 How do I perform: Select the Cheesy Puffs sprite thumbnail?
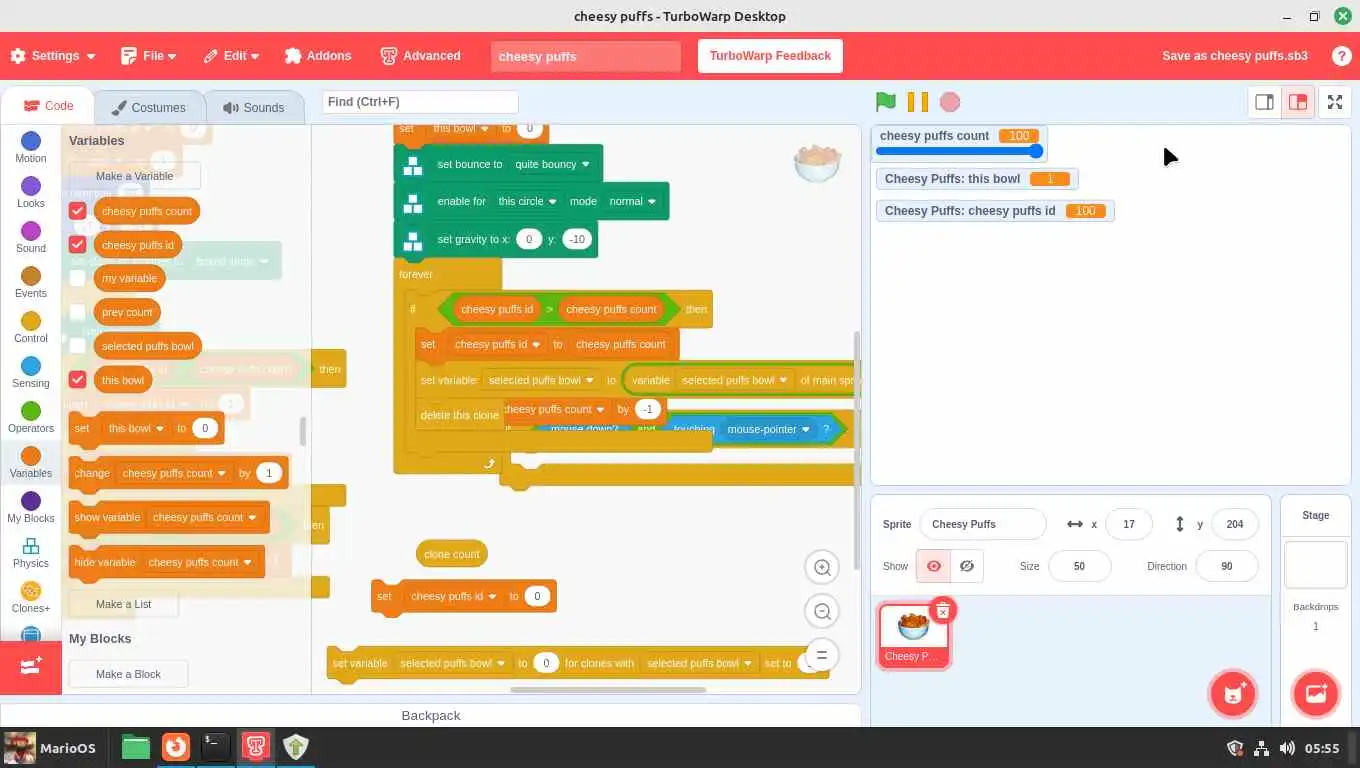(x=913, y=634)
